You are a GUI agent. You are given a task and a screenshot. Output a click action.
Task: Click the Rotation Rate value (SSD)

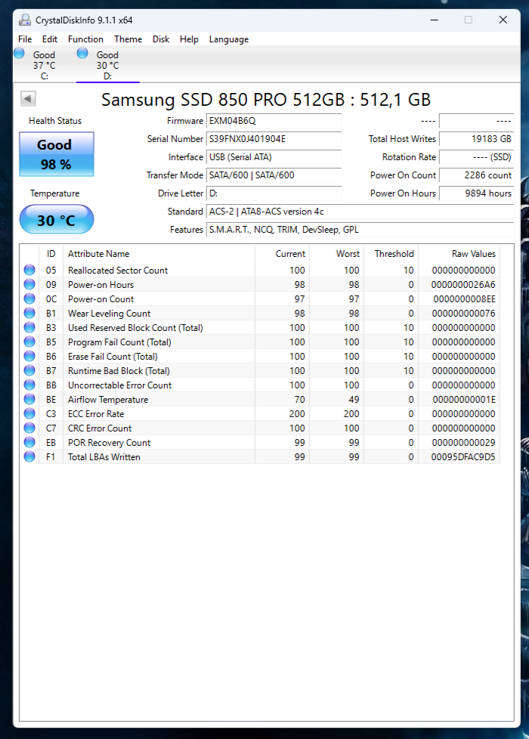coord(477,157)
